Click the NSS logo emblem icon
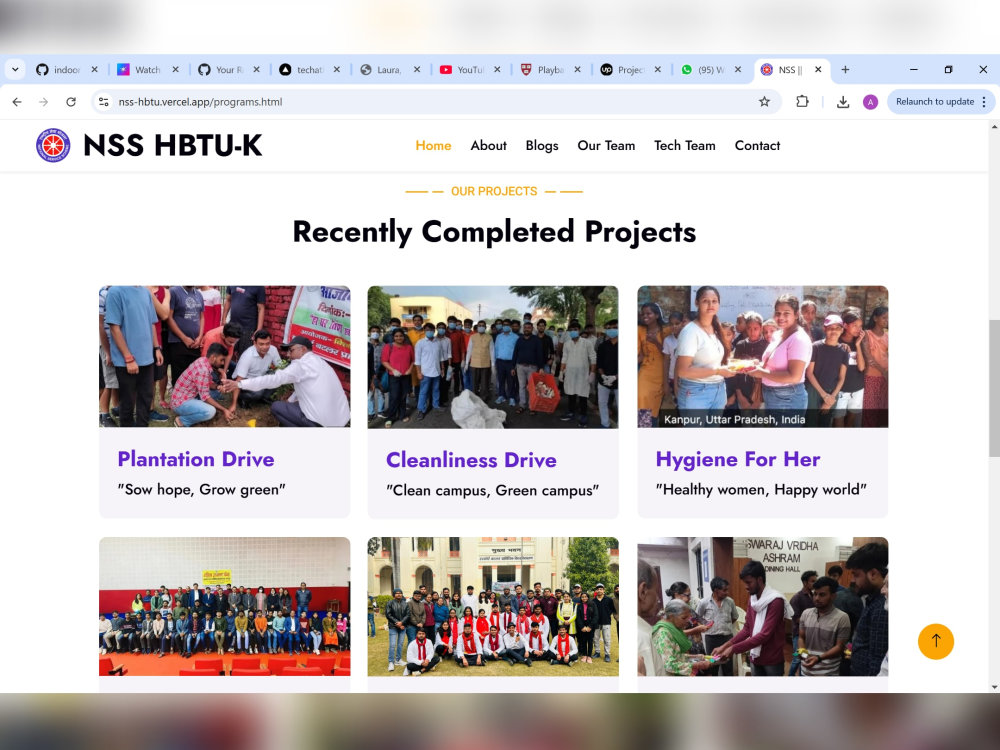 [x=53, y=145]
